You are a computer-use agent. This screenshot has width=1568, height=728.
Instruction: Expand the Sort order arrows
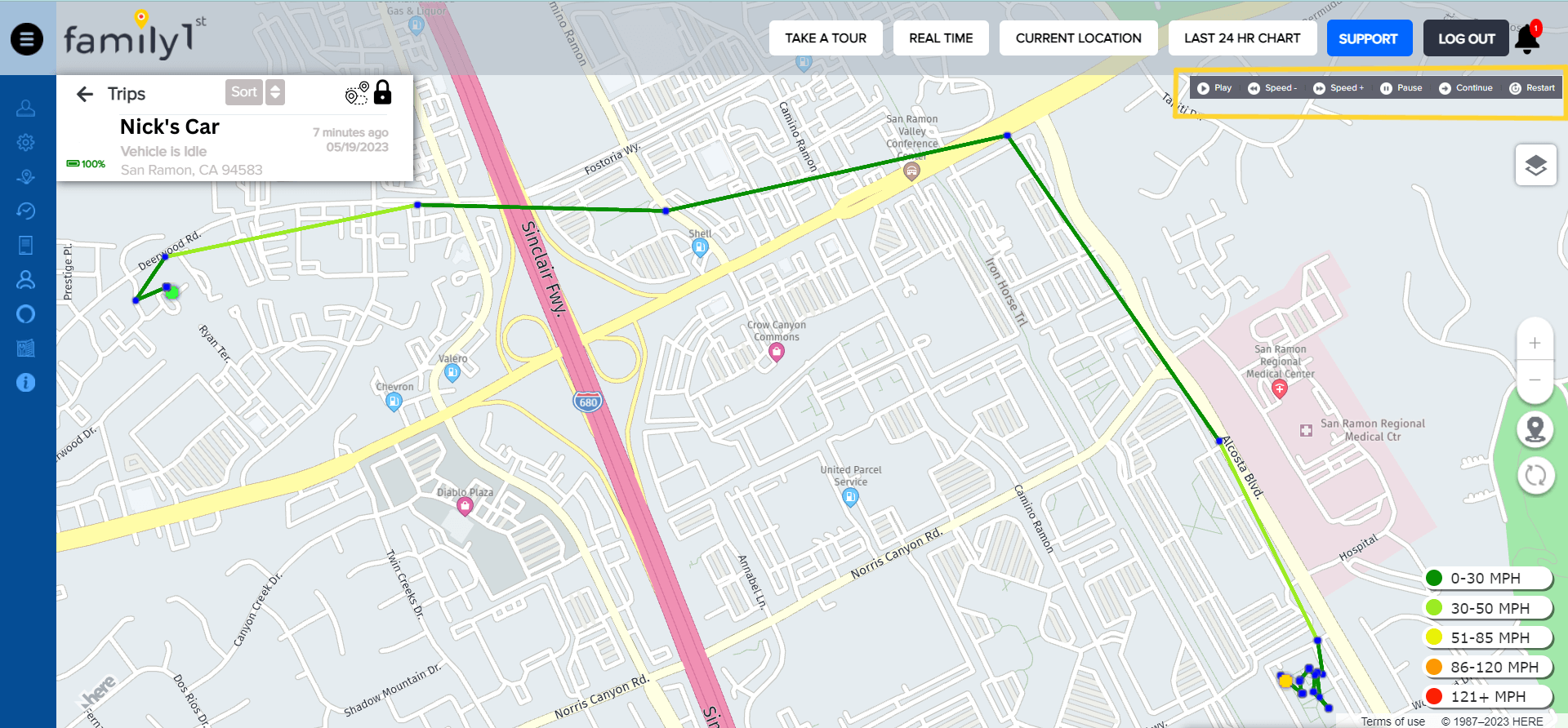[x=275, y=92]
